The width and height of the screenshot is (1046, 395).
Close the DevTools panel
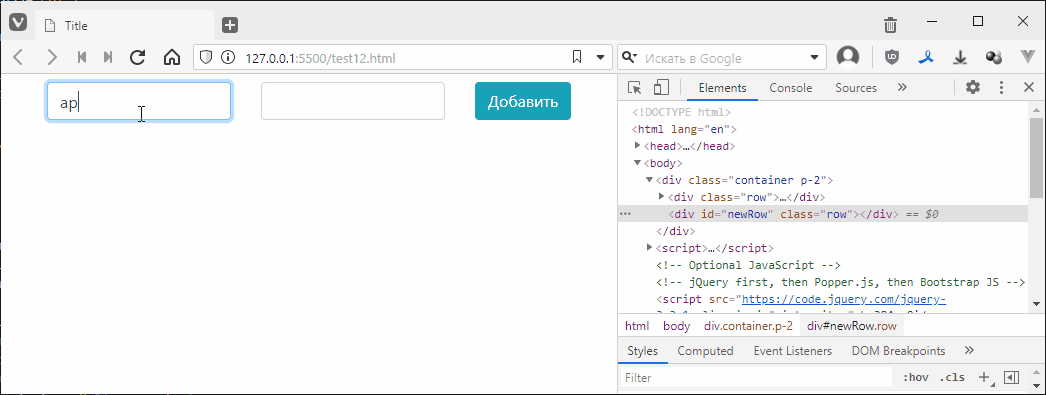click(1029, 87)
